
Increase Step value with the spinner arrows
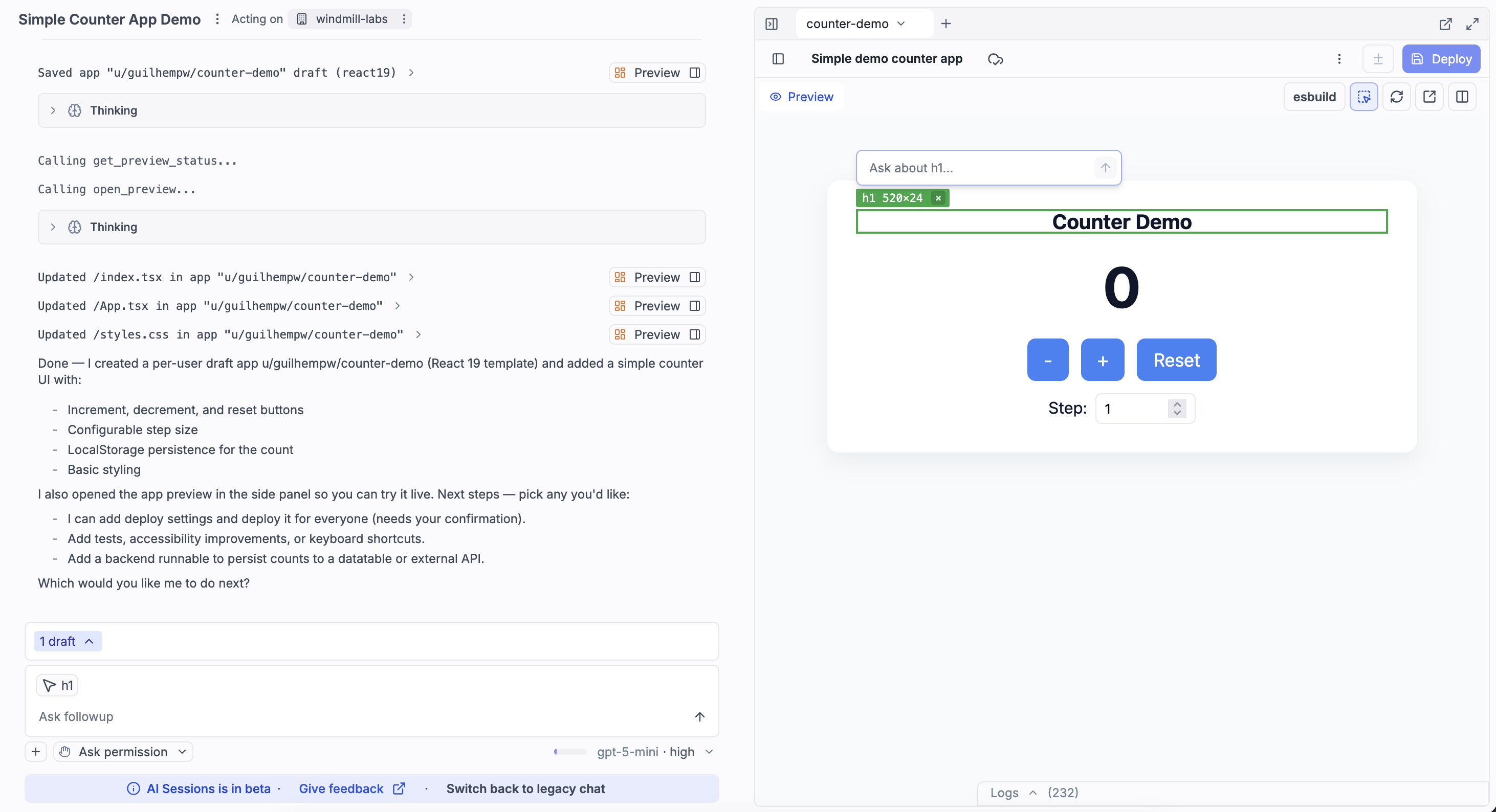1177,404
